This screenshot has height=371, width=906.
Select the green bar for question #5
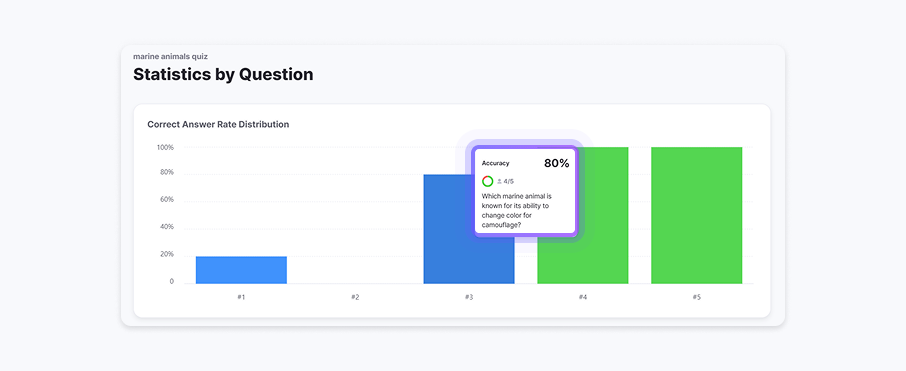point(696,216)
